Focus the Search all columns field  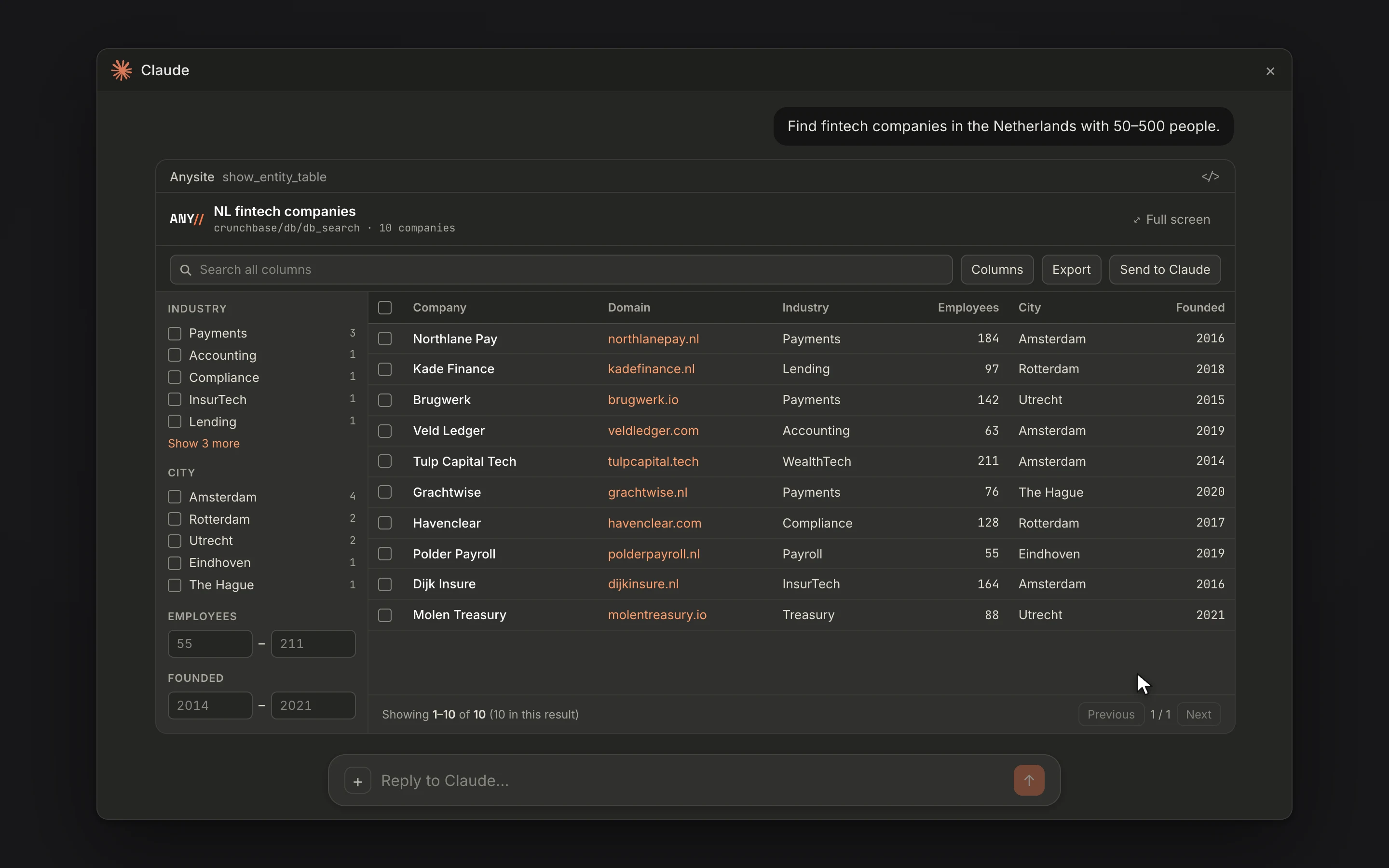click(561, 270)
